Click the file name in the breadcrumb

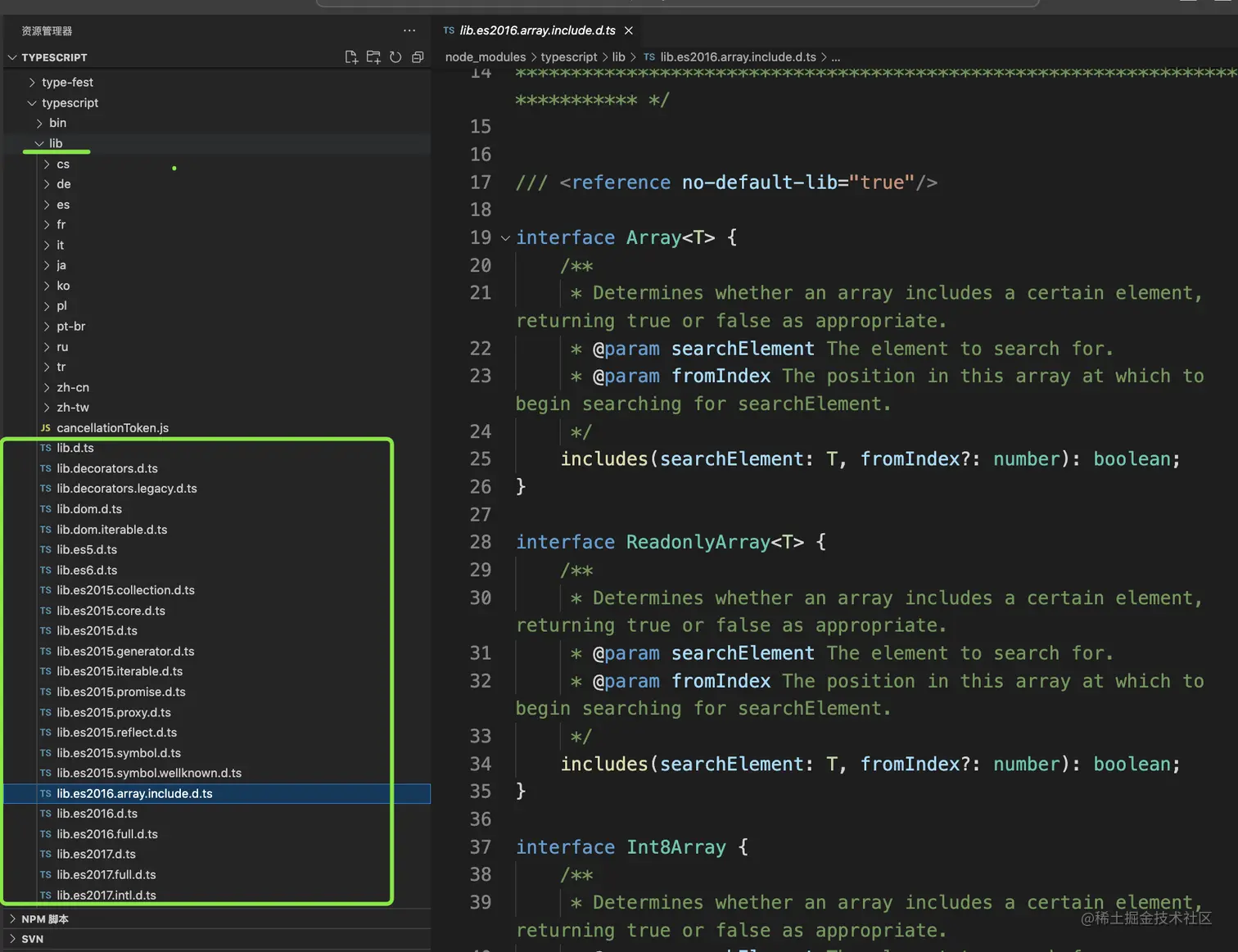point(738,56)
